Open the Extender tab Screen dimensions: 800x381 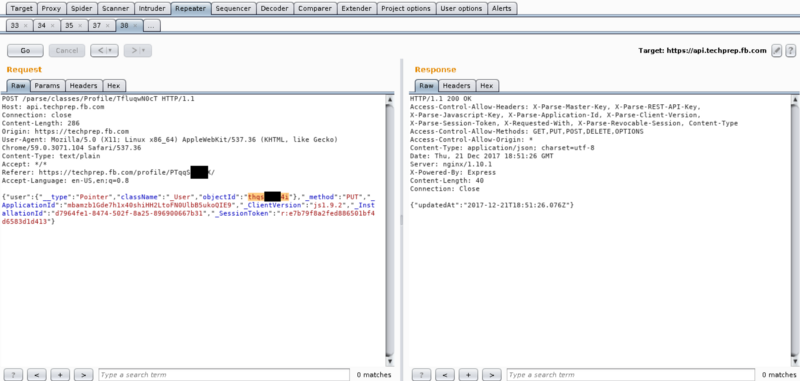click(357, 9)
